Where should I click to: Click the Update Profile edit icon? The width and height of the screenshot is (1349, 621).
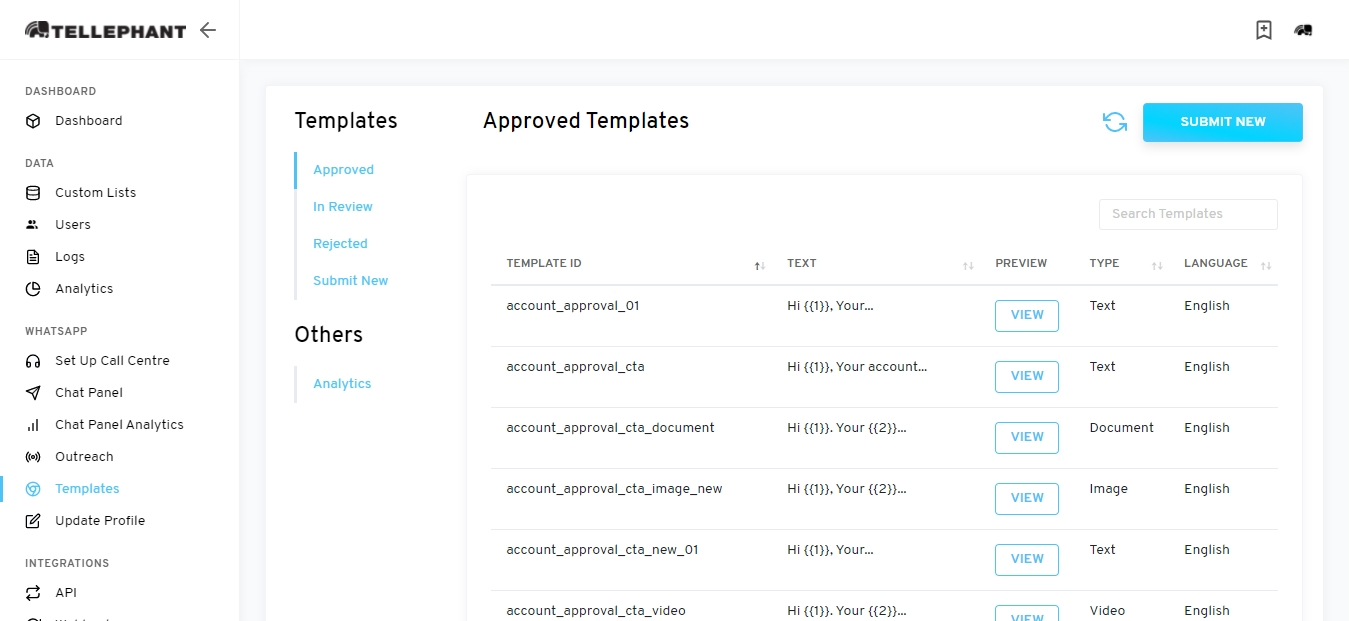point(33,521)
